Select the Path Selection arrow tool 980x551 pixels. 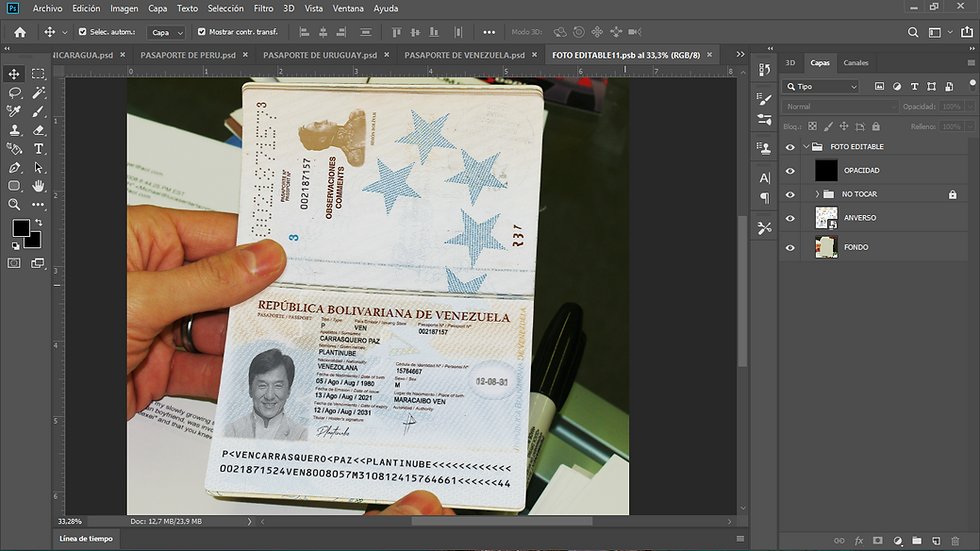38,167
